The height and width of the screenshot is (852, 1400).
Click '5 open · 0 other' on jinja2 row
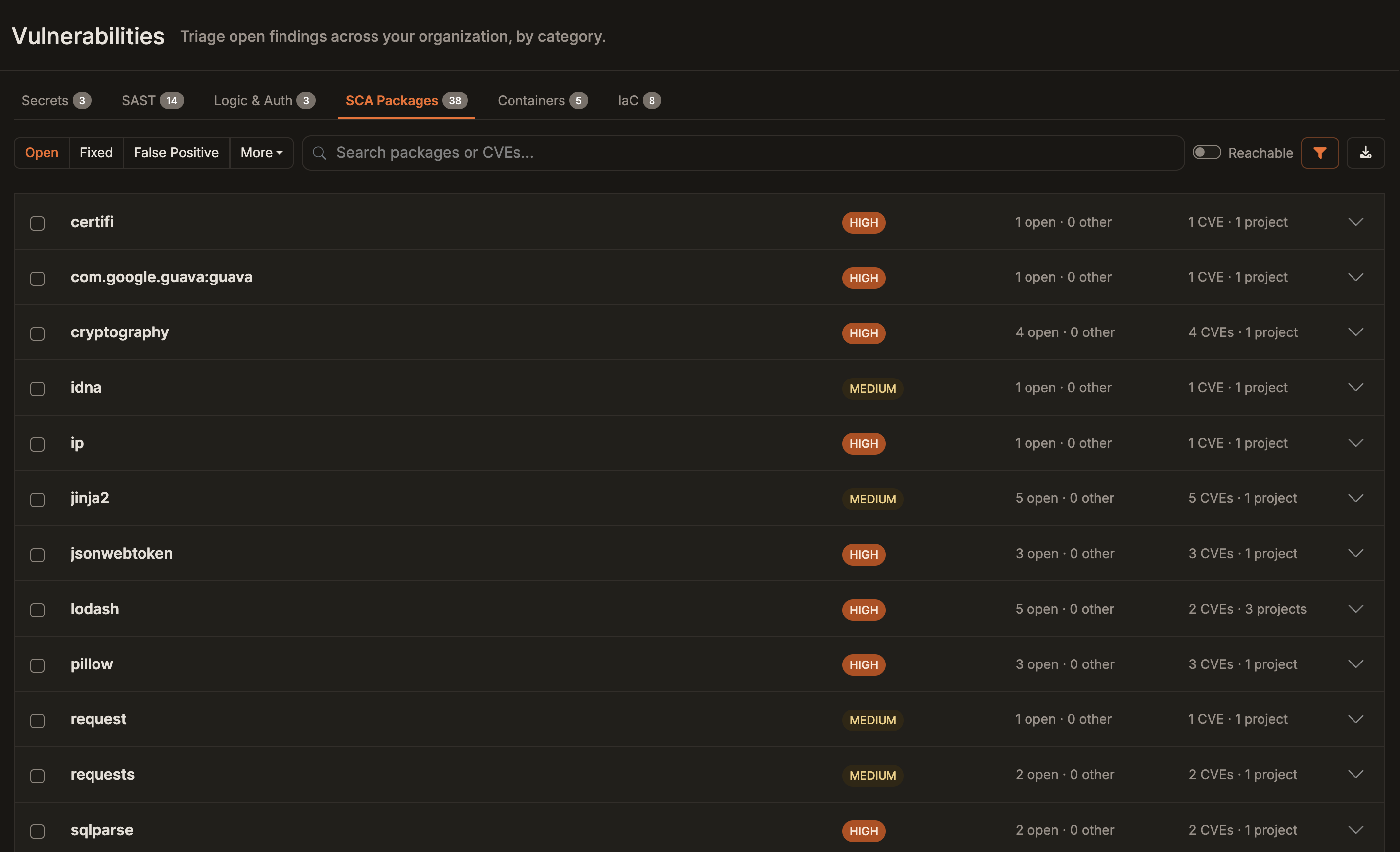[1064, 498]
